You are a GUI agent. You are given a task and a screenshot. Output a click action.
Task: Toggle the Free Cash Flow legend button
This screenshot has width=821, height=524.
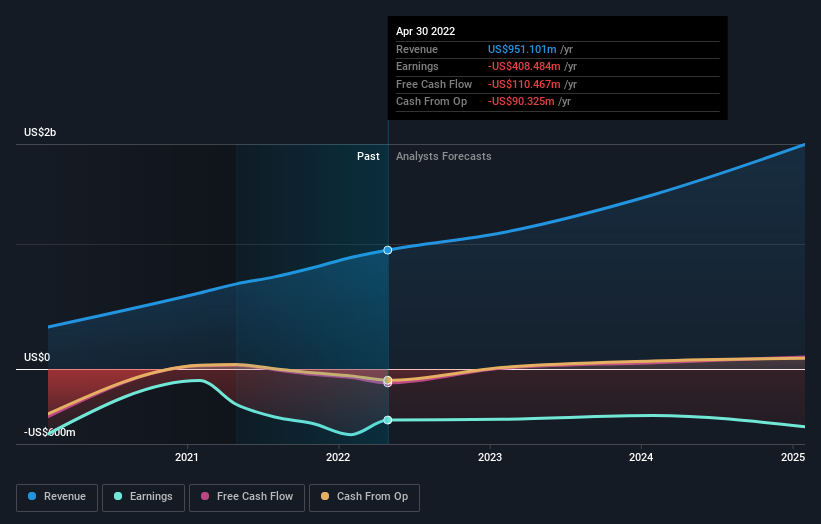click(x=247, y=497)
